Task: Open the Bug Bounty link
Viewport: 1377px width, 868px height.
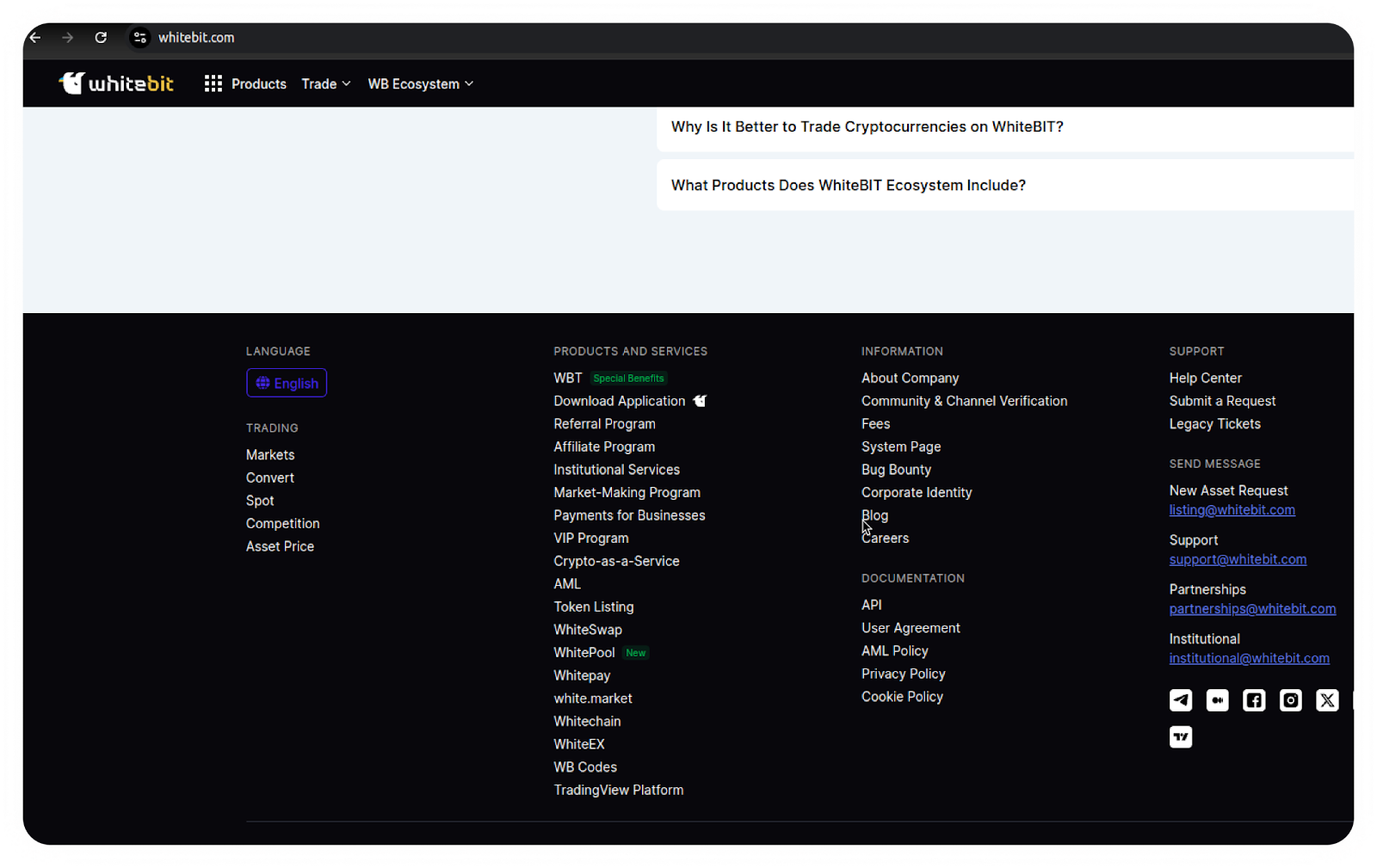Action: (897, 470)
